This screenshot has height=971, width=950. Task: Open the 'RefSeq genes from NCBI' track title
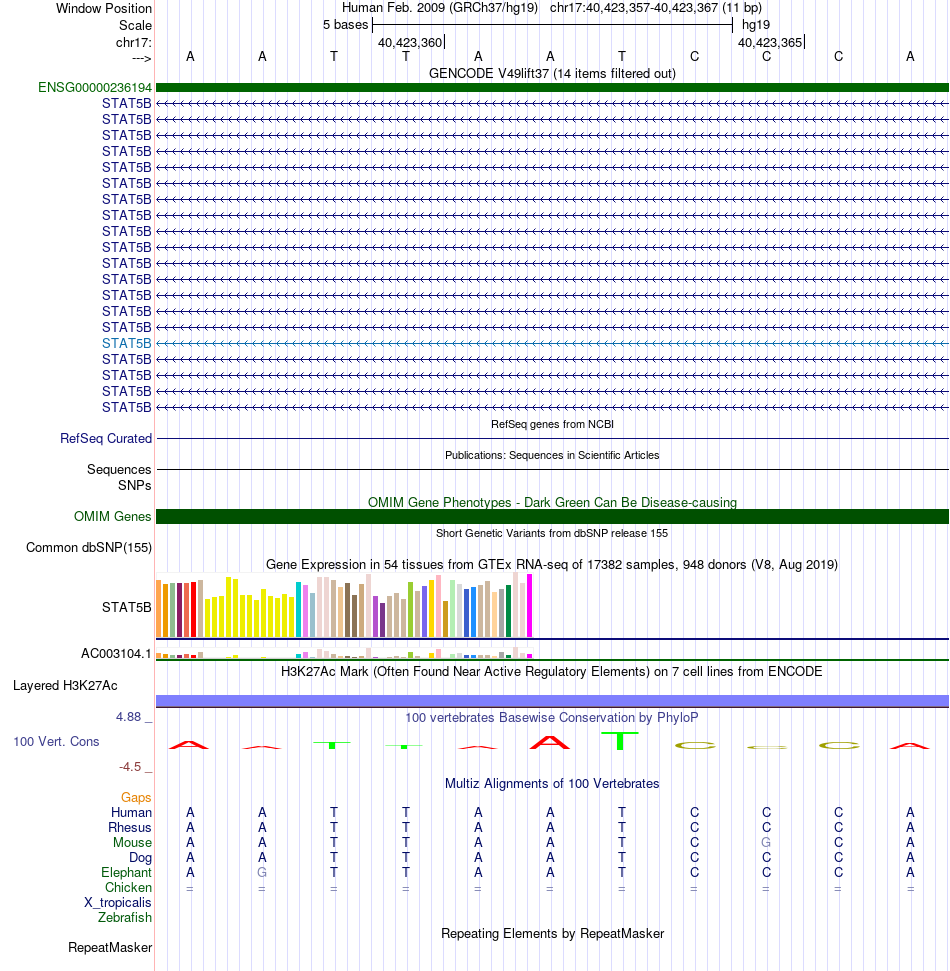pyautogui.click(x=552, y=424)
